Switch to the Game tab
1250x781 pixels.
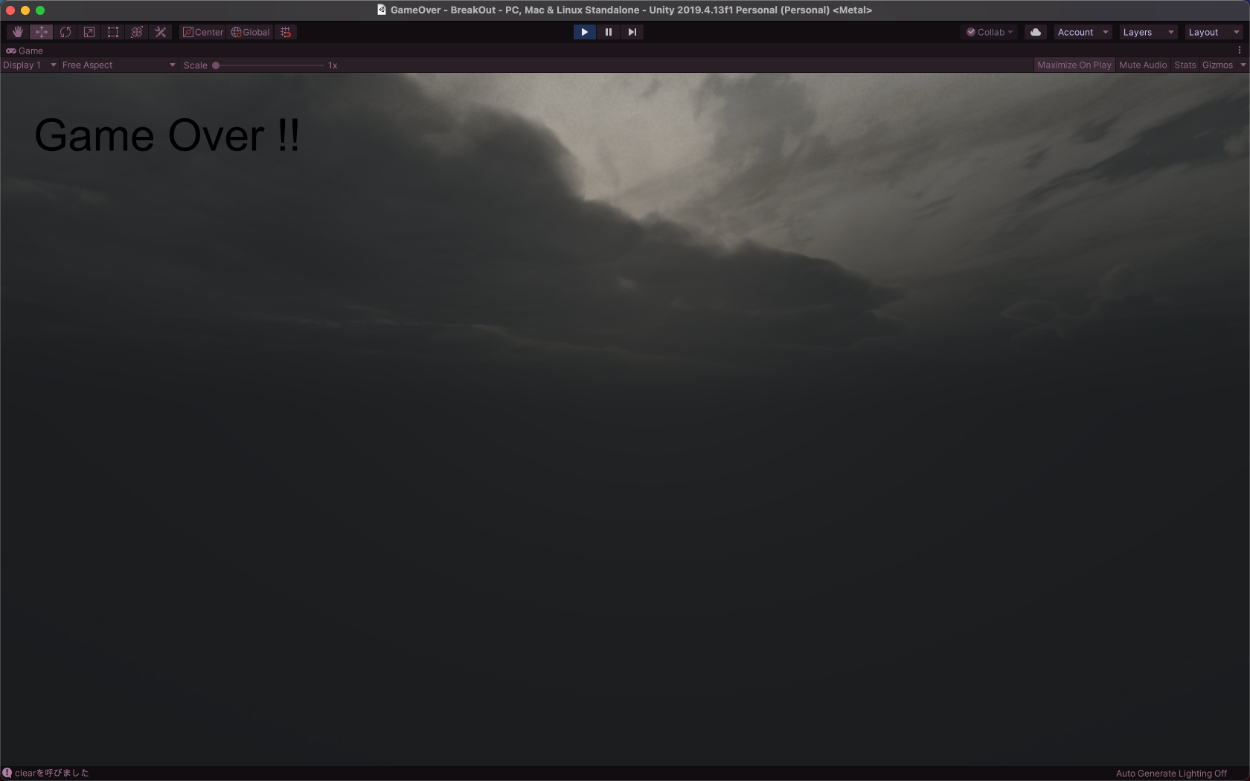coord(25,50)
